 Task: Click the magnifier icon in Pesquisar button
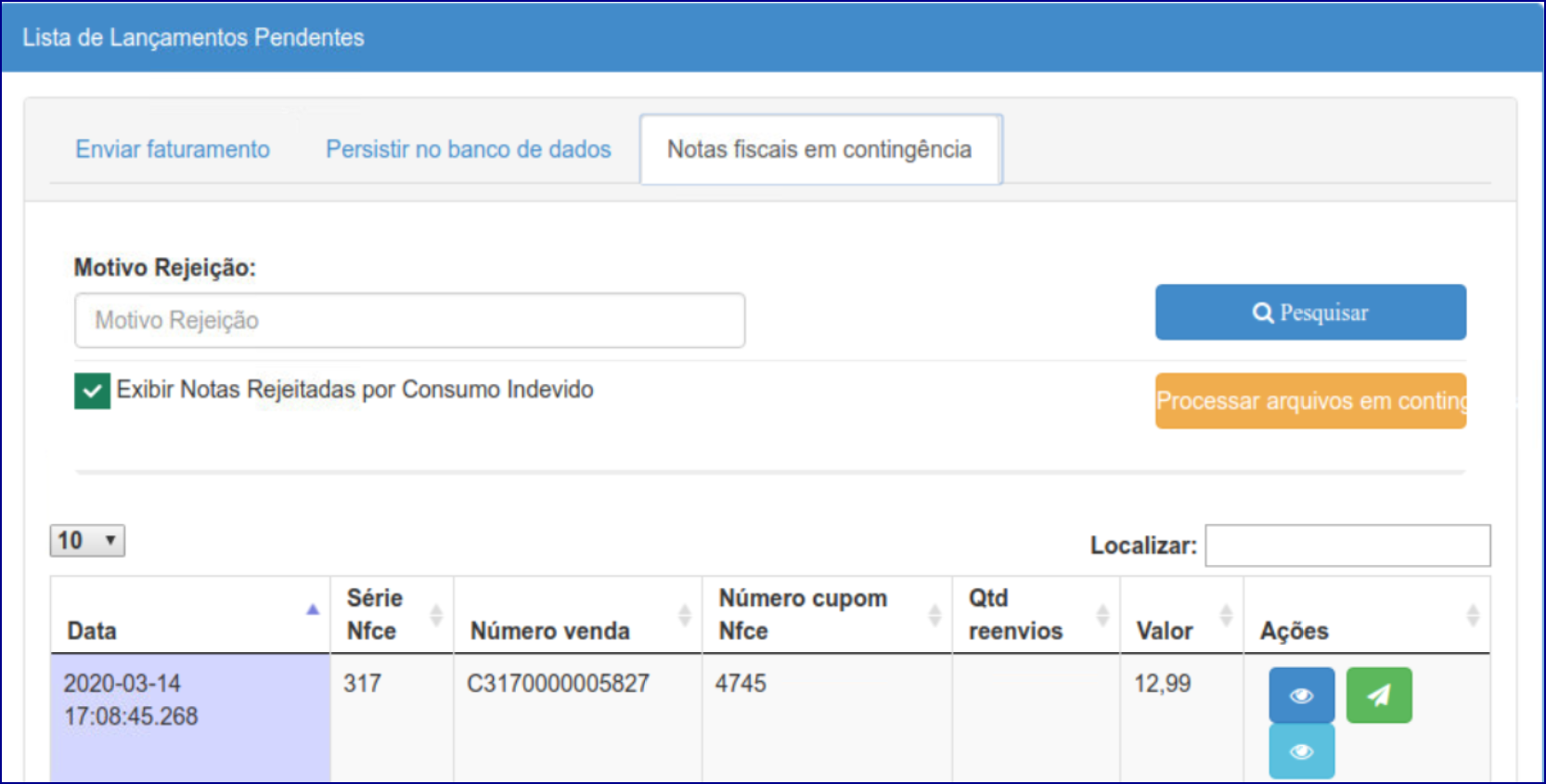pos(1262,313)
